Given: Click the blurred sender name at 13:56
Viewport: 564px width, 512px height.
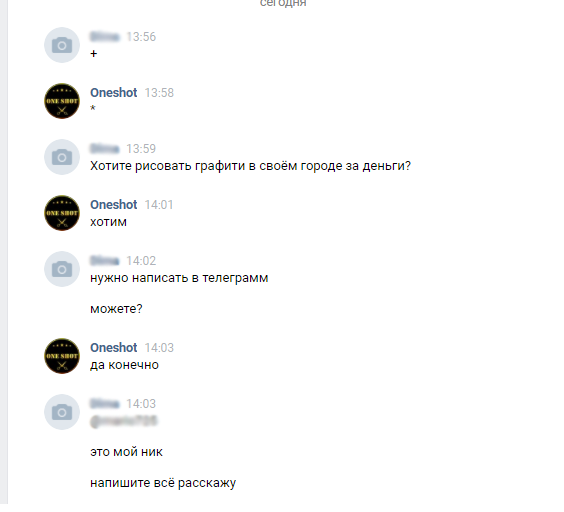Looking at the screenshot, I should click(x=104, y=37).
